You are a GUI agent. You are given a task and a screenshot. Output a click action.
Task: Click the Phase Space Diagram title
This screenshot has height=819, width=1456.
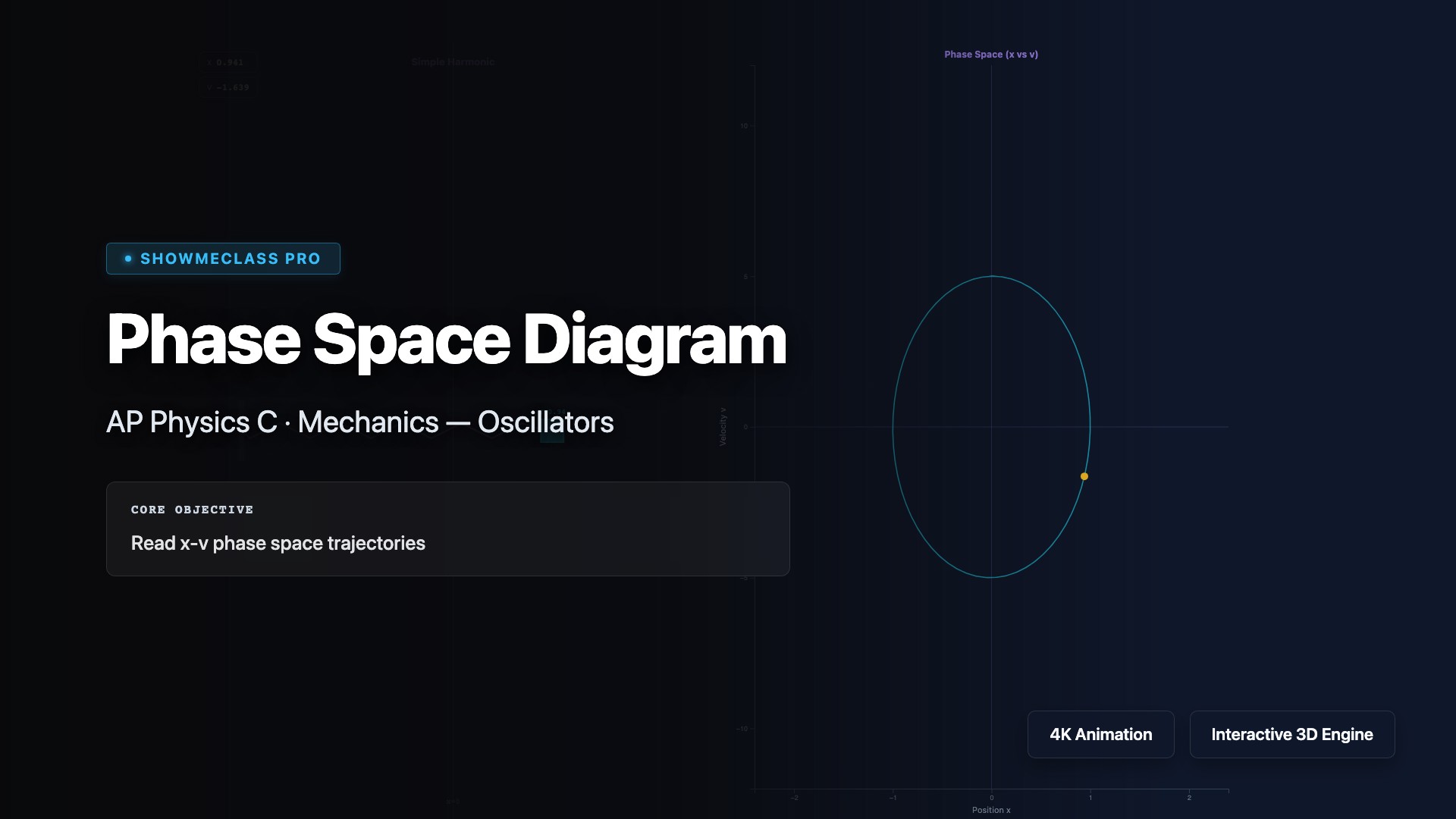click(447, 340)
